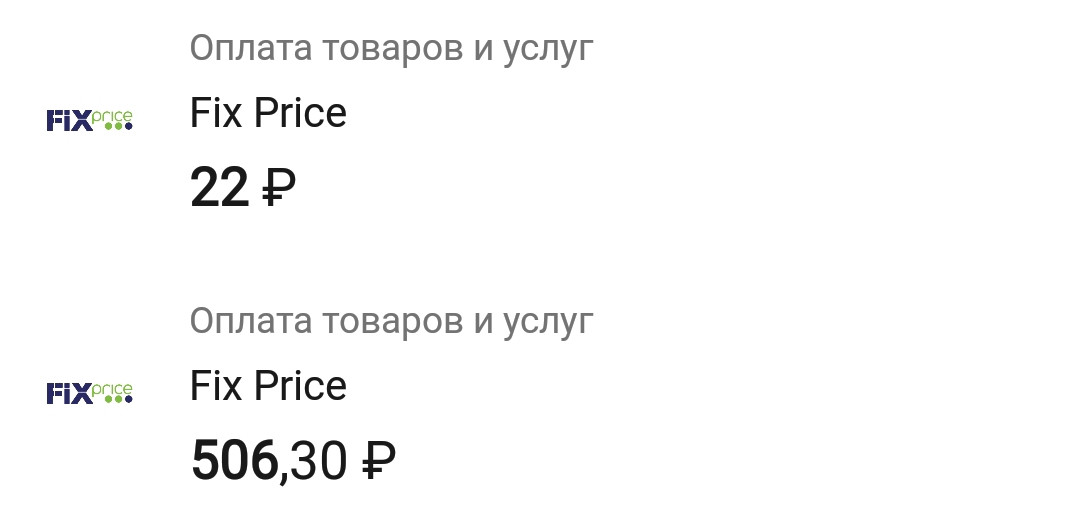Screen dimensions: 1080x520
Task: Open the Fix Price logo on the 506,30 ₽ transaction
Action: [x=89, y=393]
